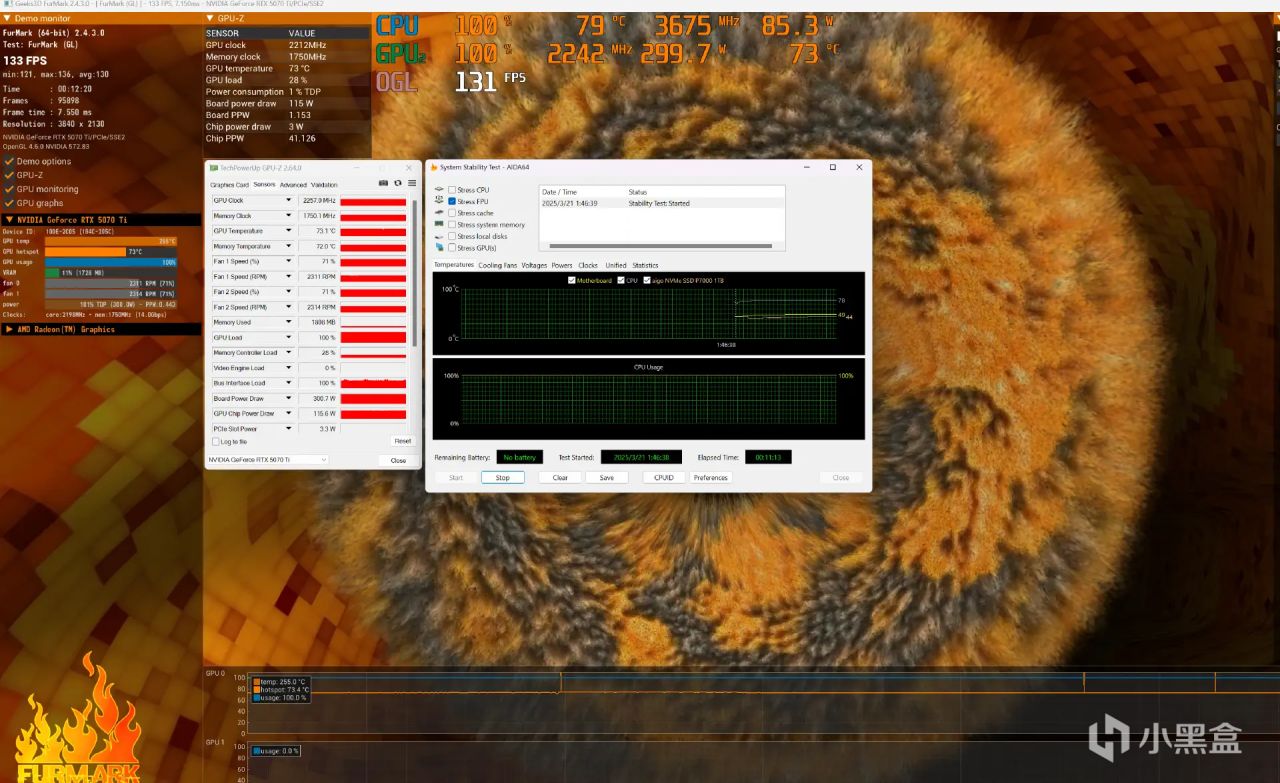Click the icon beside Stress FPU
Screen dimensions: 1280x783
pos(439,201)
